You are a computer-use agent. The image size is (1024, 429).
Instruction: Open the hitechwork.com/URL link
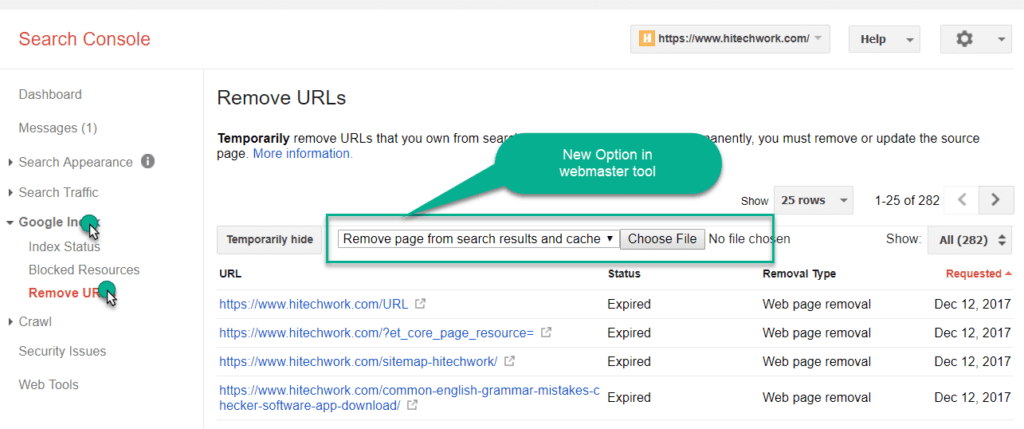(313, 304)
